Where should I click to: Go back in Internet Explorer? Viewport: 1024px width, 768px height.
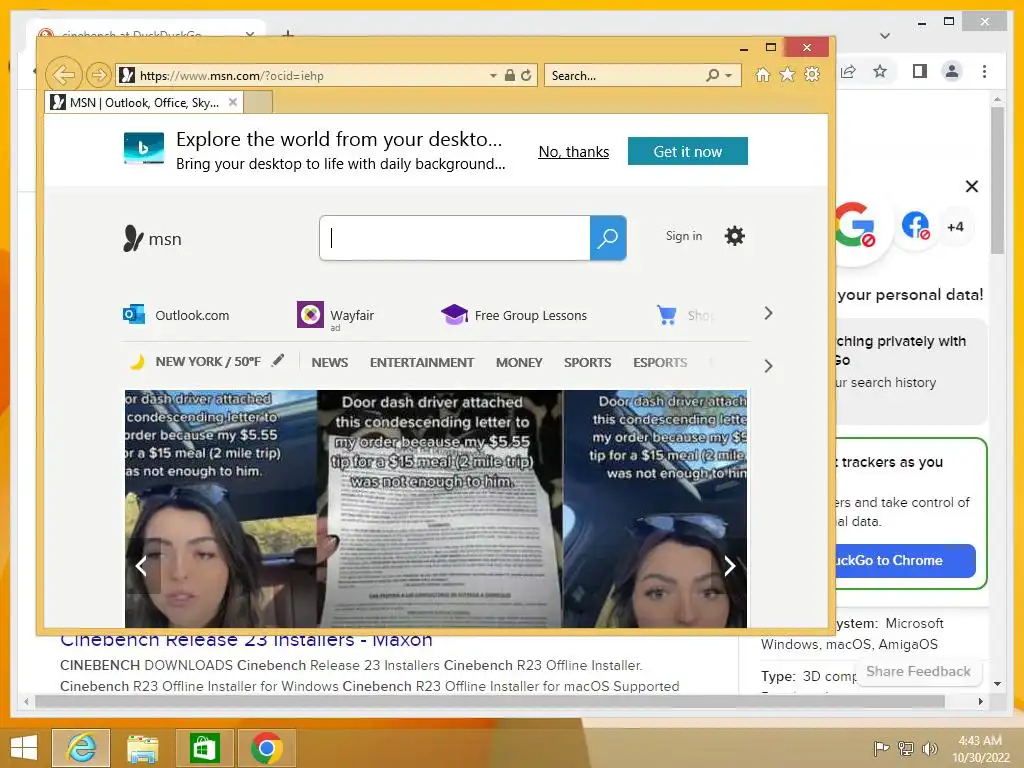[63, 75]
